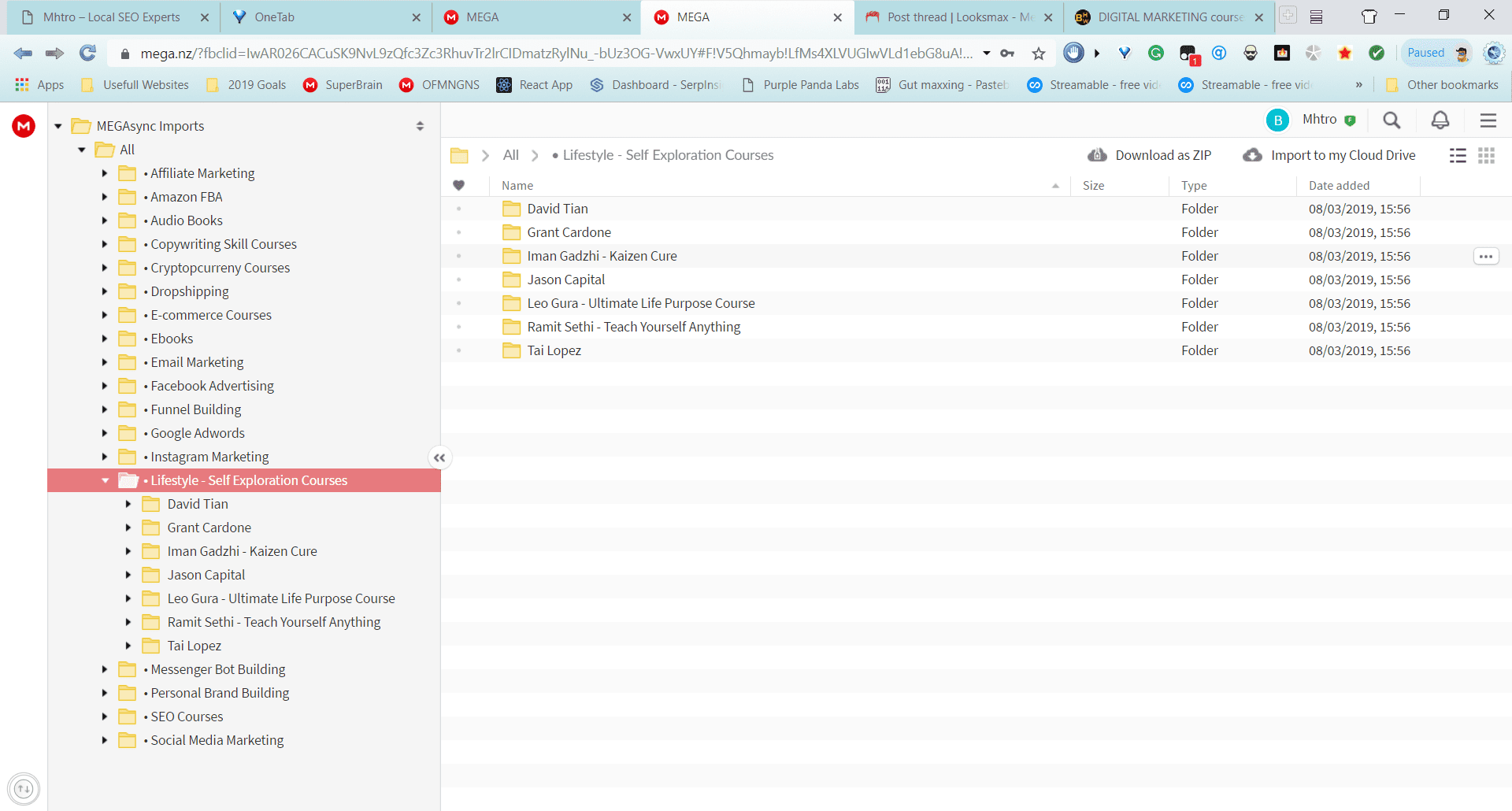This screenshot has width=1512, height=811.
Task: Open Apps bookmarks shortcut
Action: [39, 84]
